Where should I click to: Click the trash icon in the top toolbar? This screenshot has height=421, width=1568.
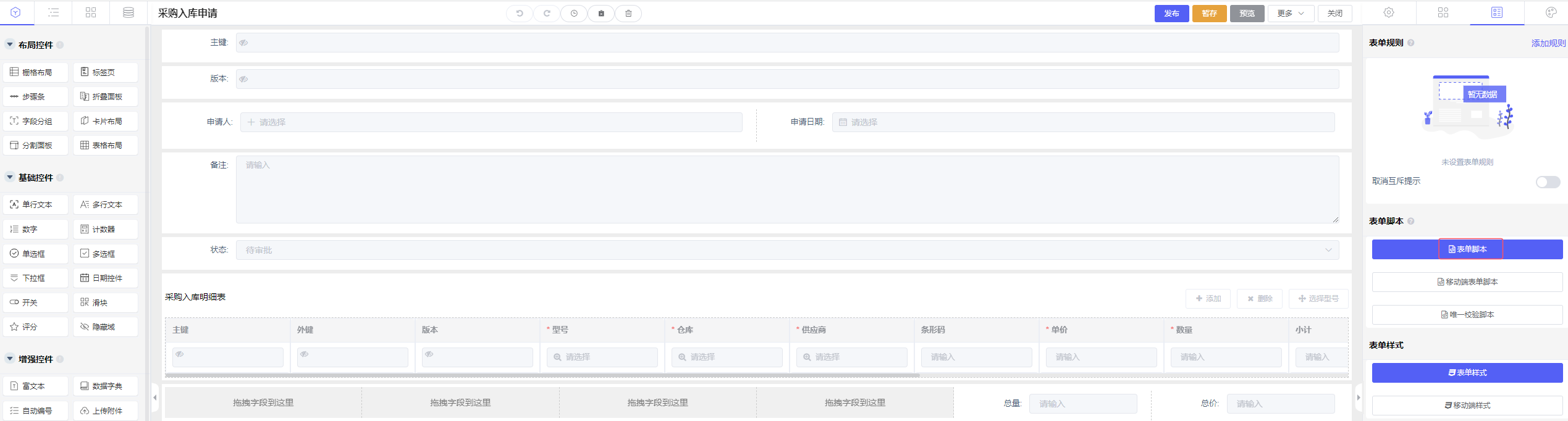click(x=628, y=13)
